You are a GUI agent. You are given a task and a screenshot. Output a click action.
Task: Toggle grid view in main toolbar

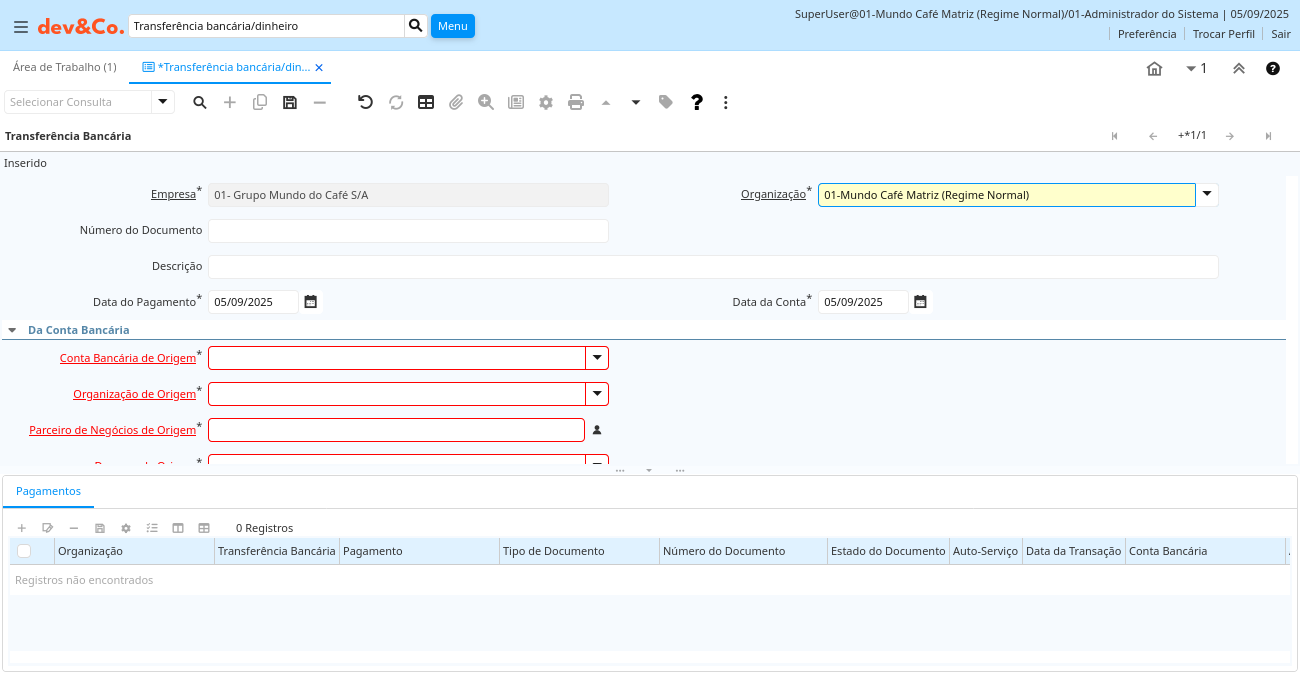pyautogui.click(x=426, y=102)
